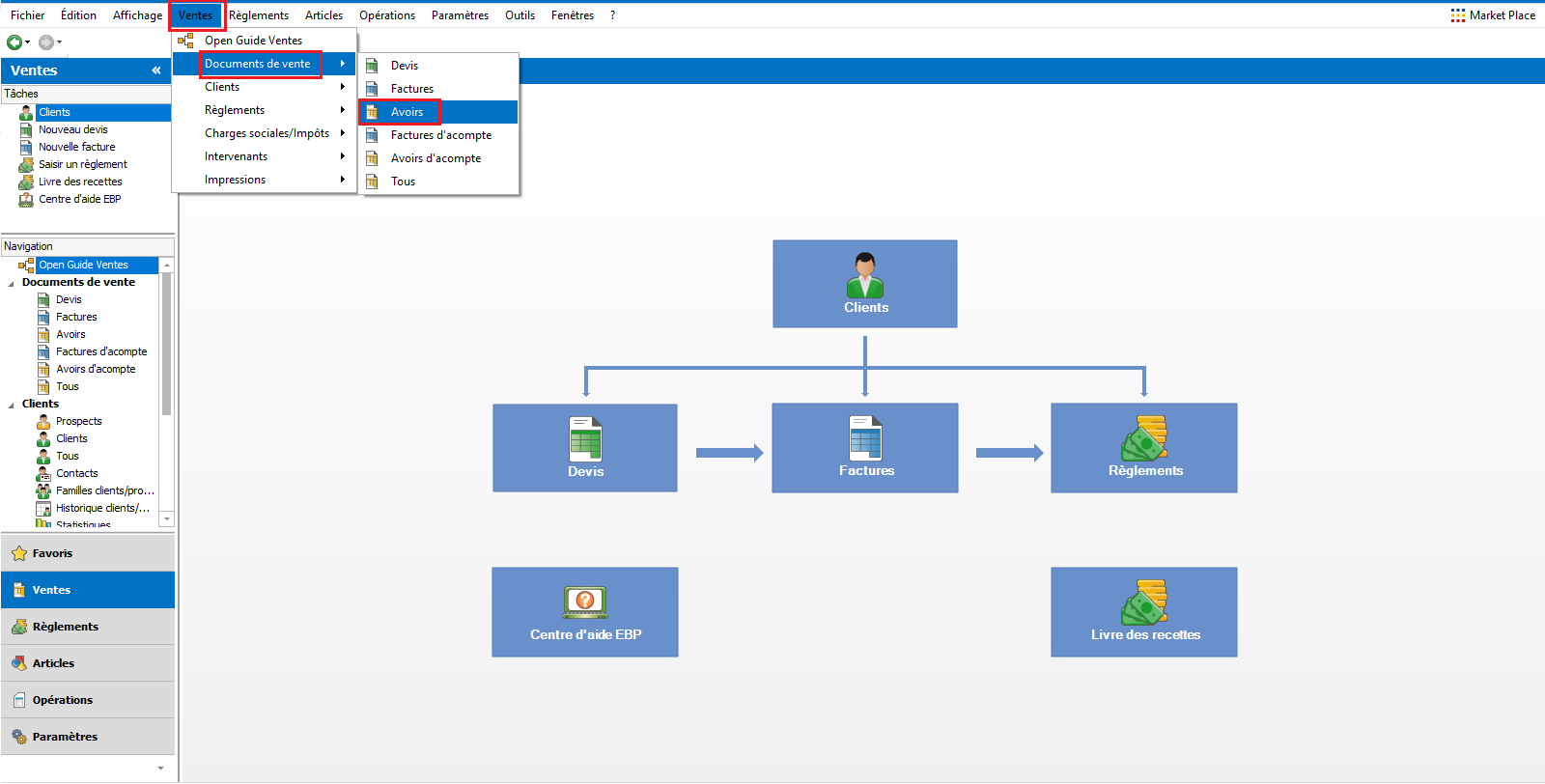
Task: Click the Nouvelle facture task icon
Action: click(26, 148)
